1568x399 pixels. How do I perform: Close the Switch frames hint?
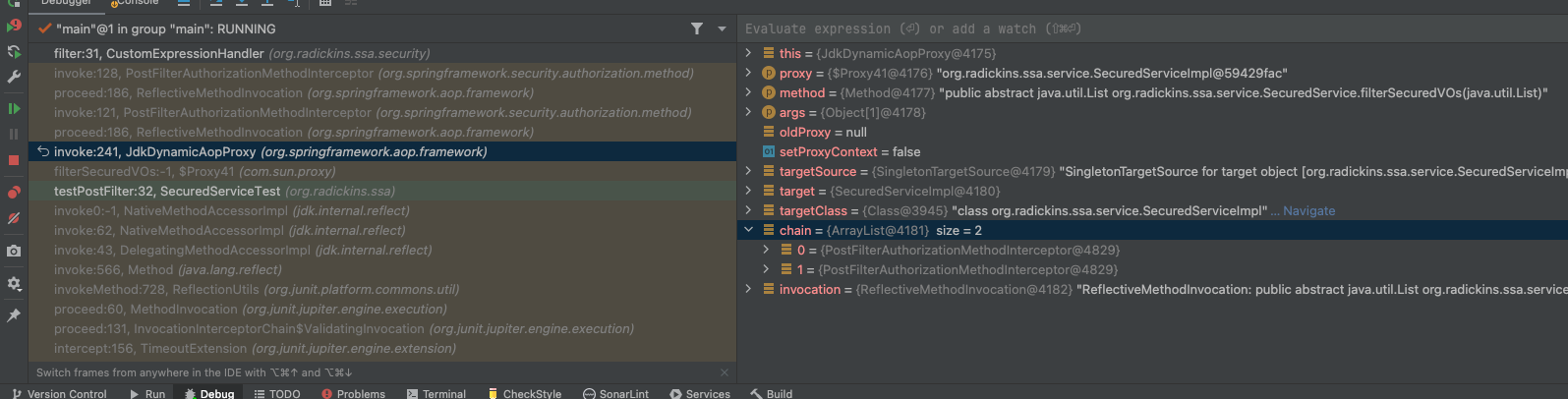(x=725, y=372)
